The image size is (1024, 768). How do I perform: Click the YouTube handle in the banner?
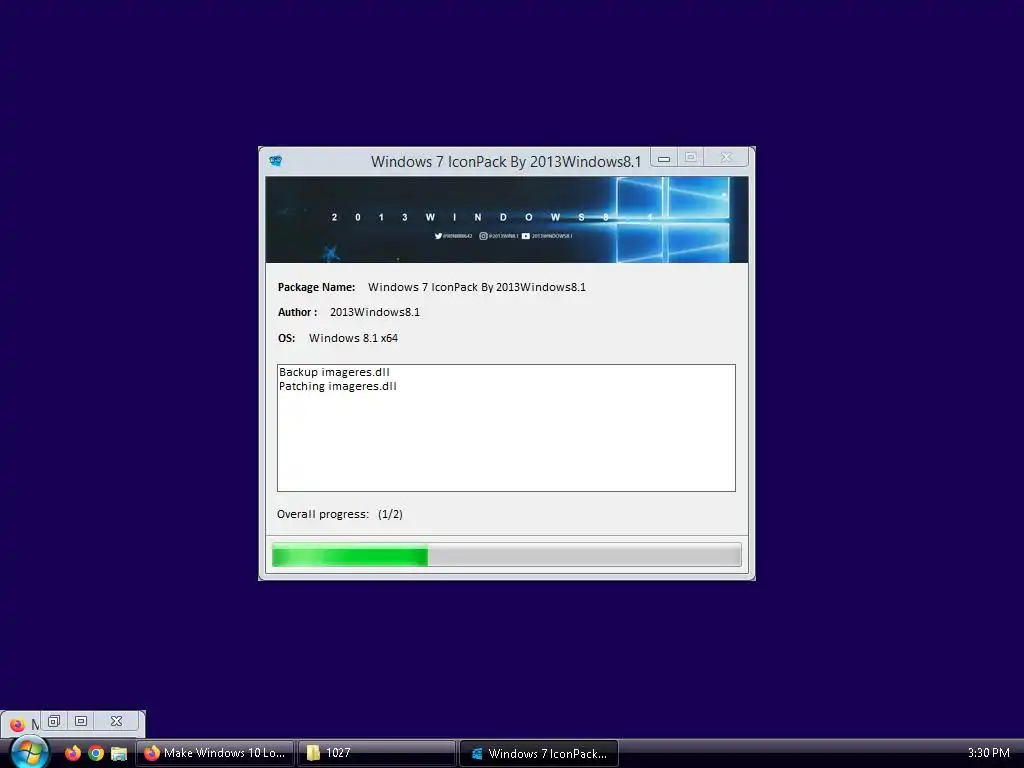tap(547, 236)
